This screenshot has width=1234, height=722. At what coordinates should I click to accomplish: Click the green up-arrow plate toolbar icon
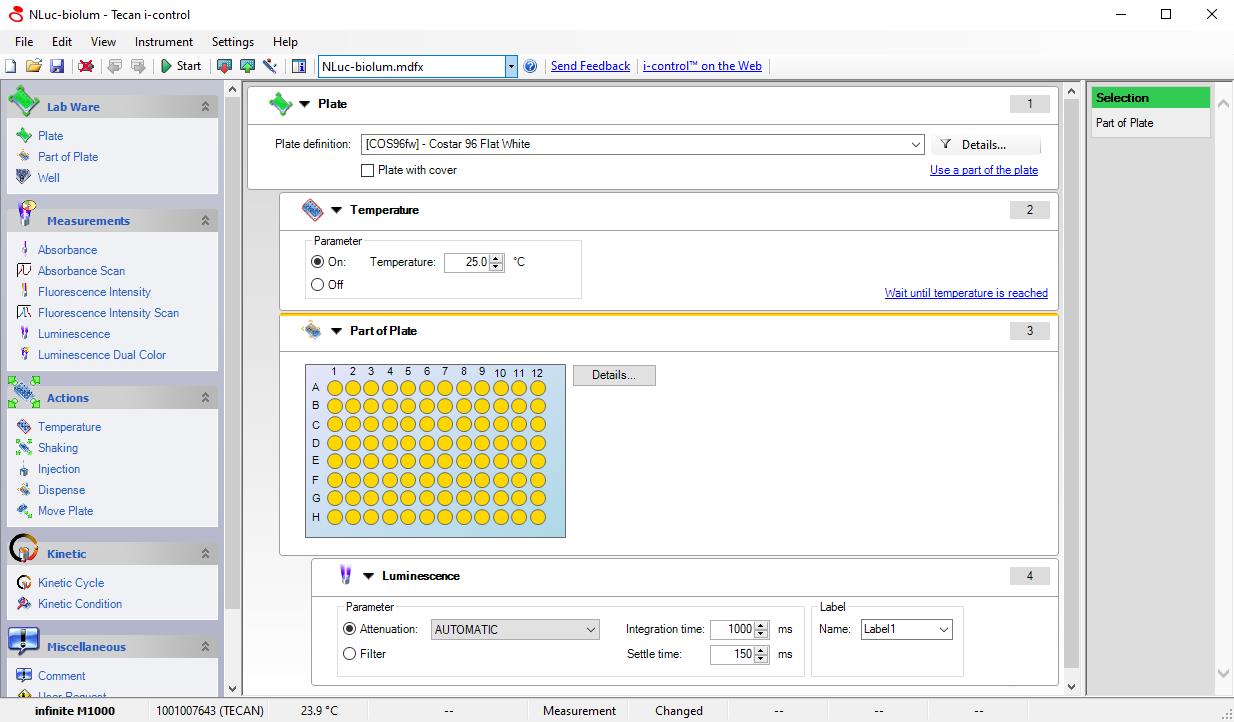[247, 66]
